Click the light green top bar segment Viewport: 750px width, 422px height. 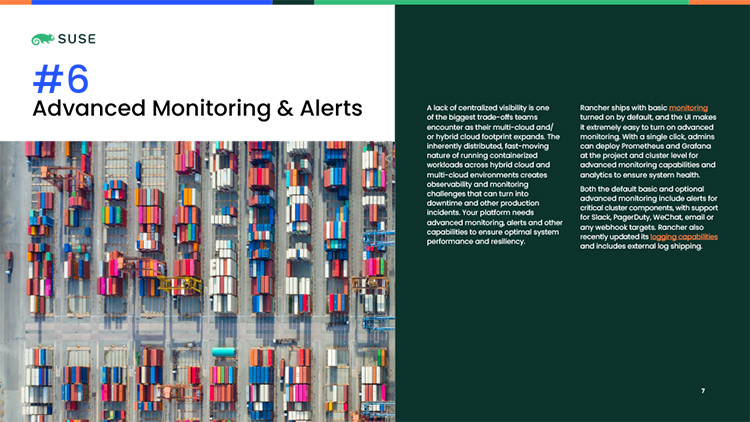500,2
